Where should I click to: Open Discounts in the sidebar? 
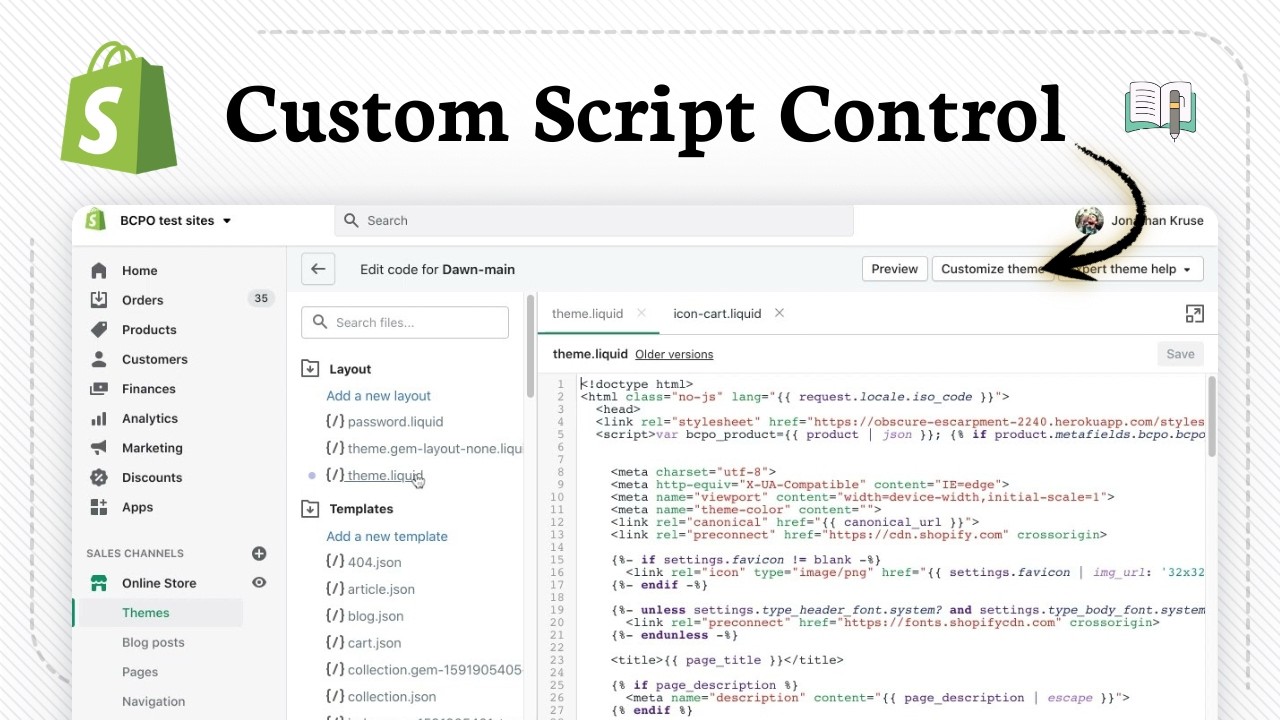click(x=152, y=477)
